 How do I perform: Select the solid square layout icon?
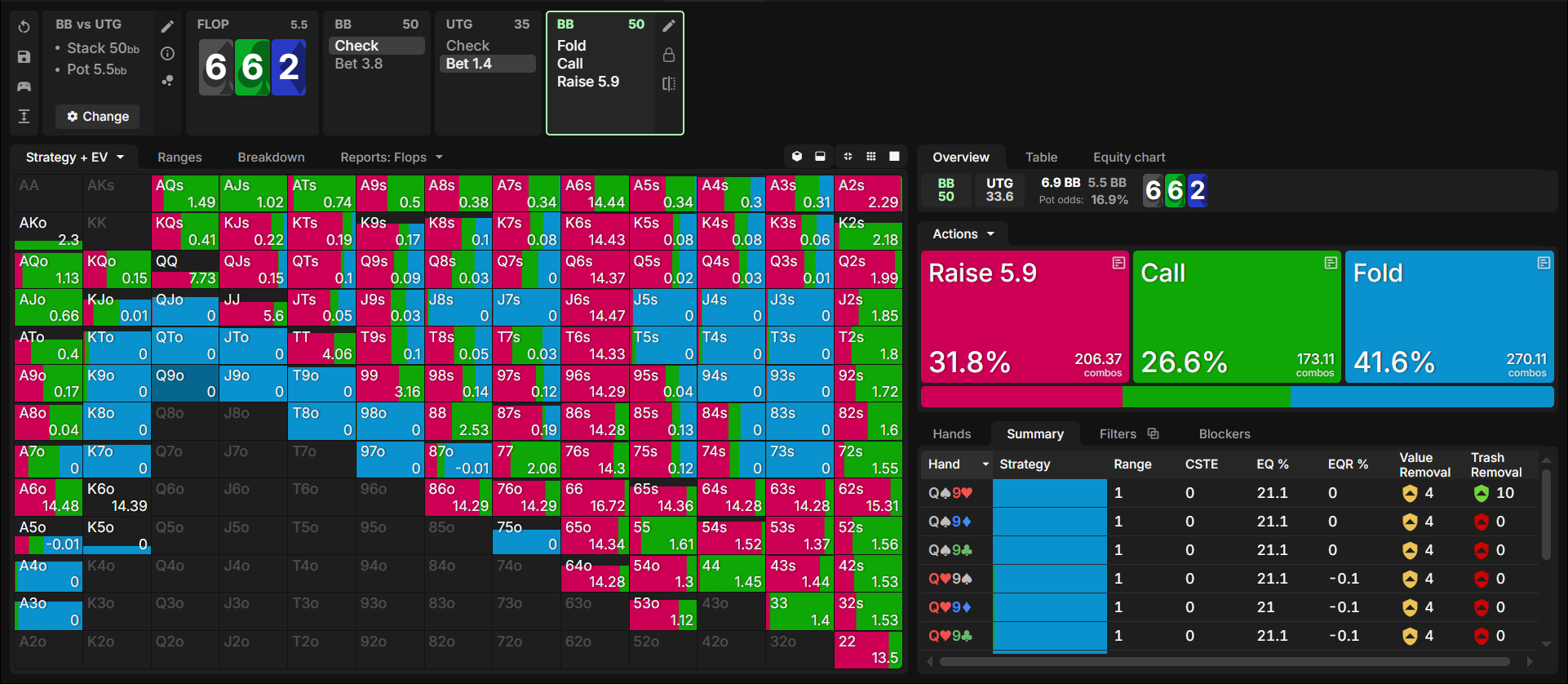[x=894, y=157]
